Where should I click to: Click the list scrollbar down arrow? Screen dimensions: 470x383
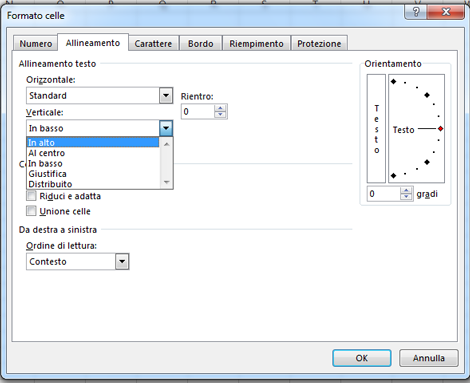pos(166,182)
